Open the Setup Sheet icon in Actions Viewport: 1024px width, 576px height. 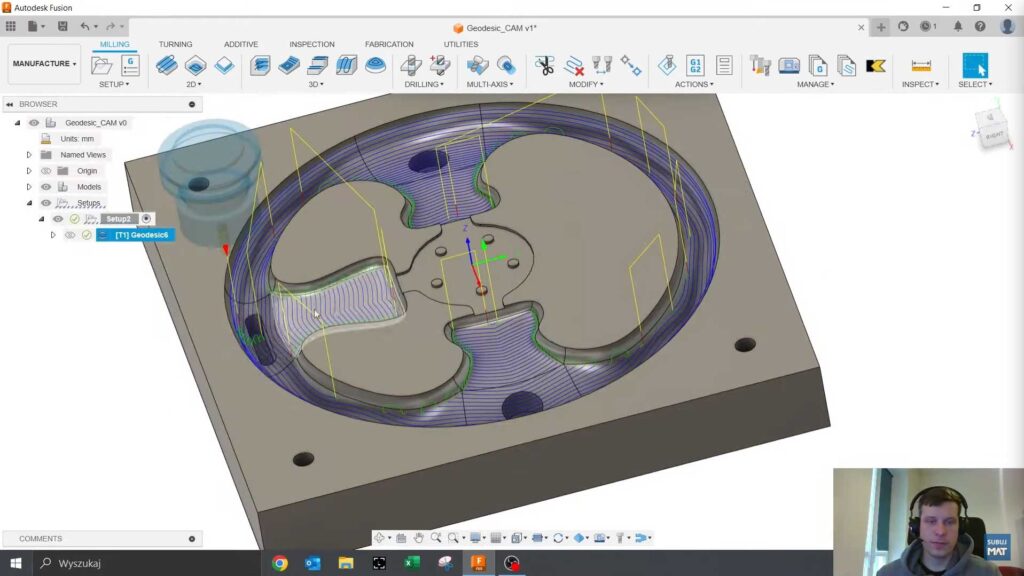coord(724,66)
